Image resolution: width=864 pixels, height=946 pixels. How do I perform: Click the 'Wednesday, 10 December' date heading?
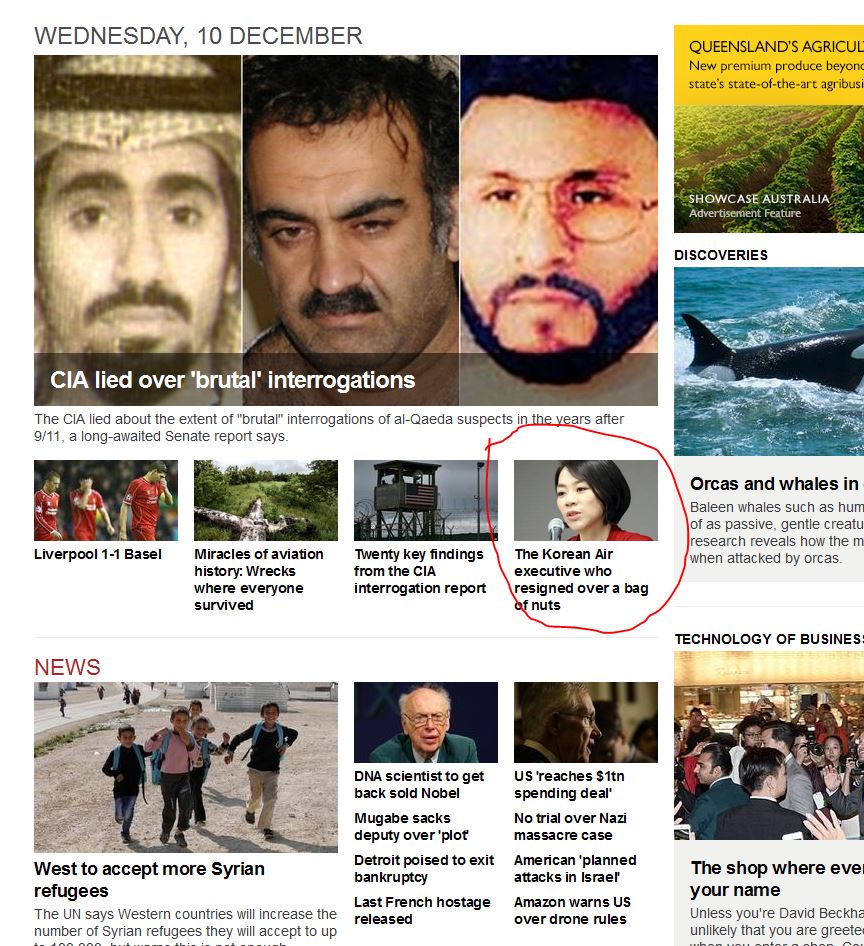199,36
